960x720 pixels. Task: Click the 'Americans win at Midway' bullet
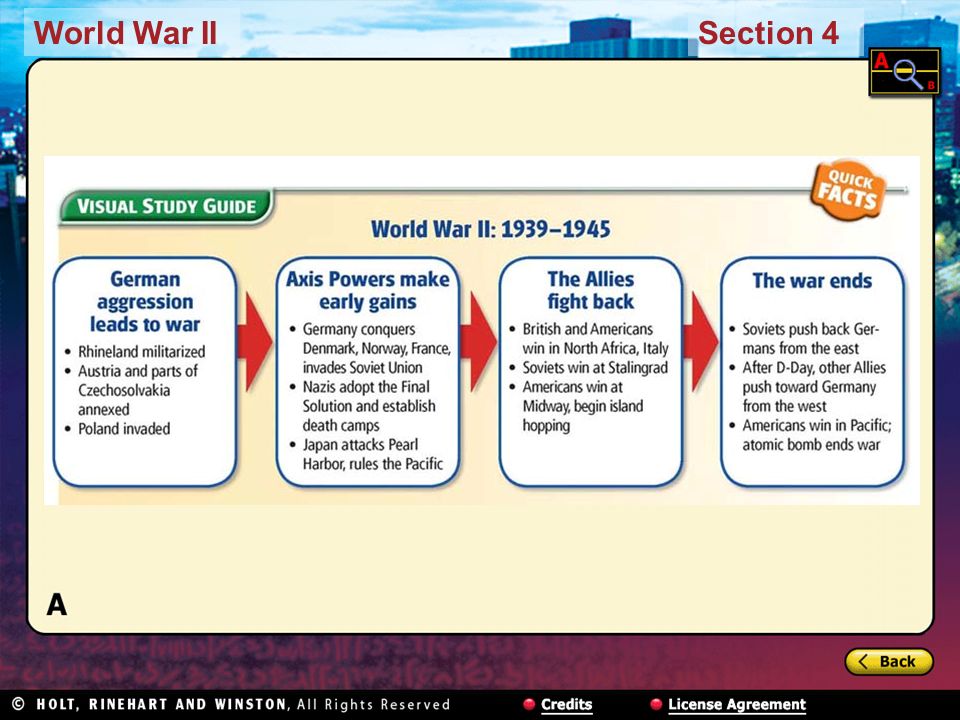[x=576, y=406]
